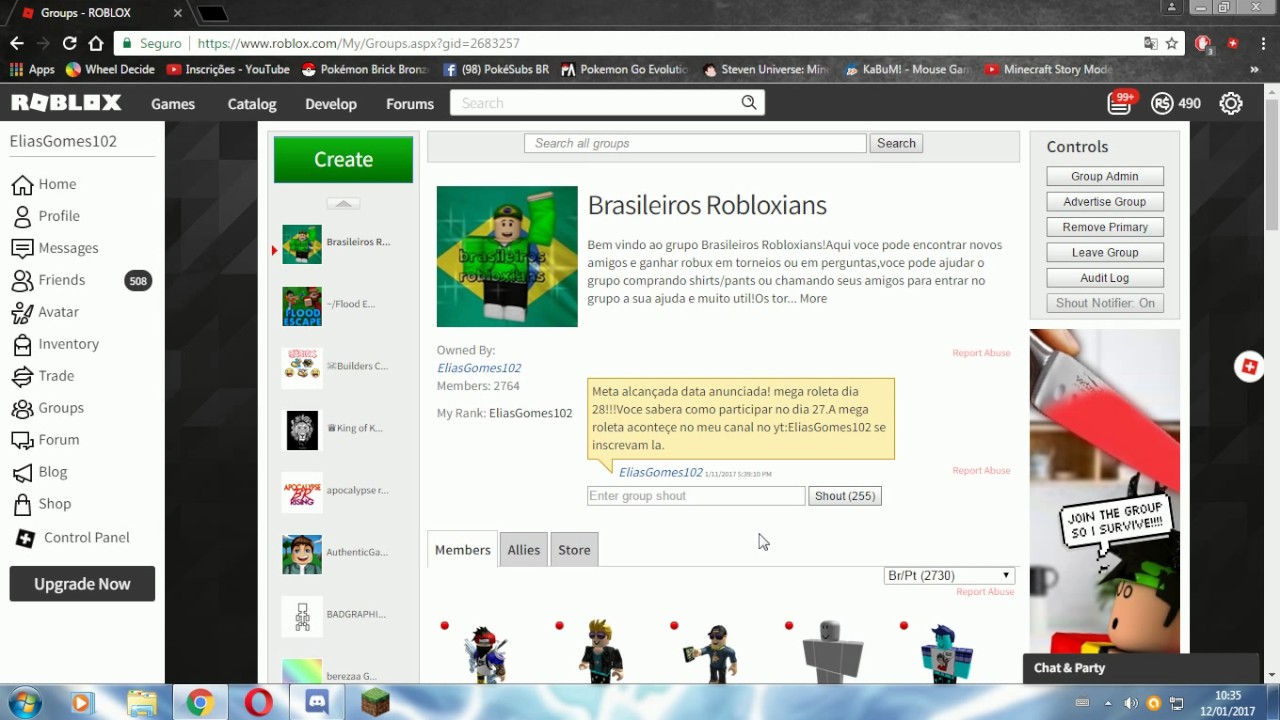Expand the group list up arrow
Viewport: 1280px width, 720px height.
click(x=343, y=203)
